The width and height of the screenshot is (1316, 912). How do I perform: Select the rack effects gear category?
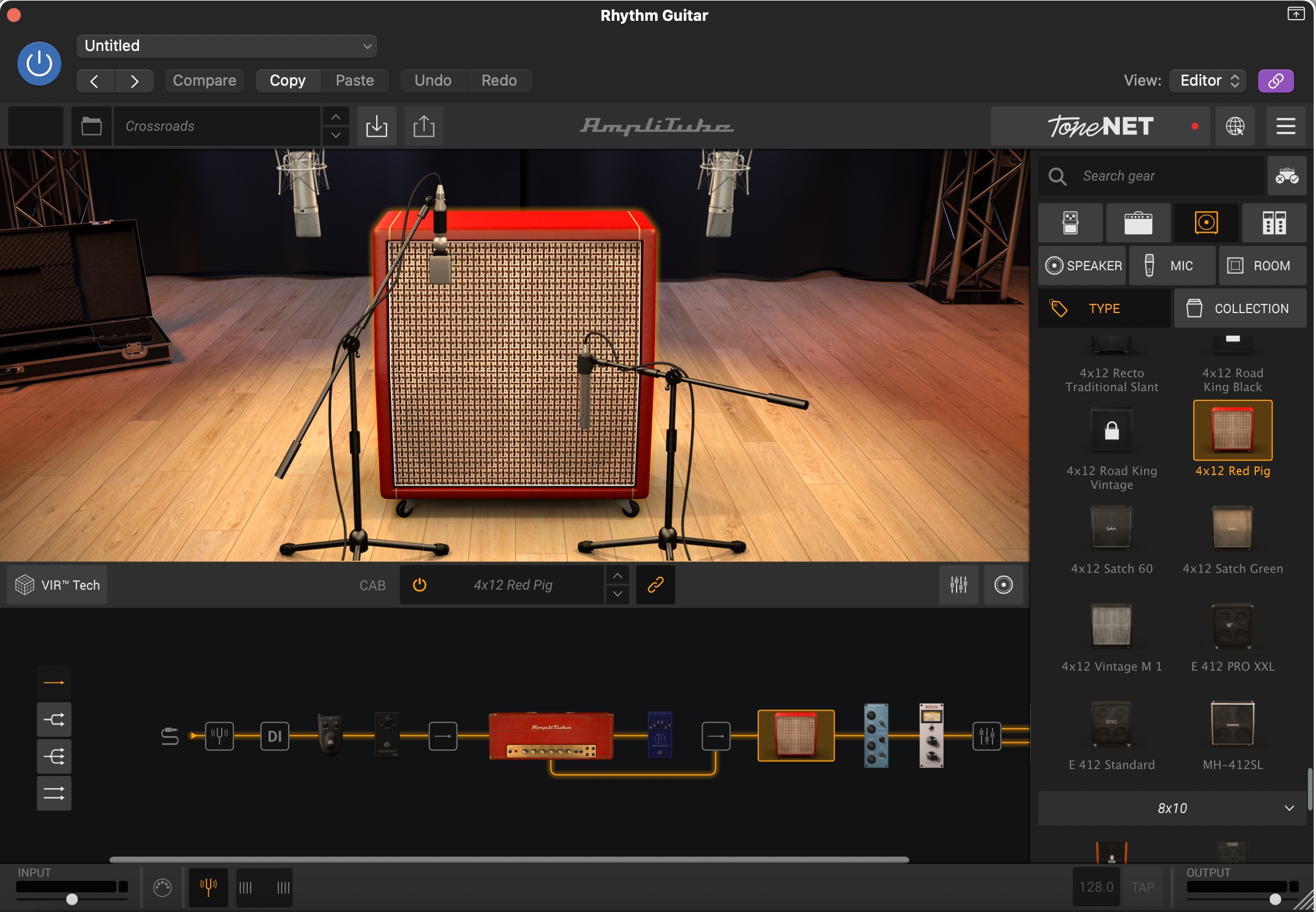click(1274, 223)
